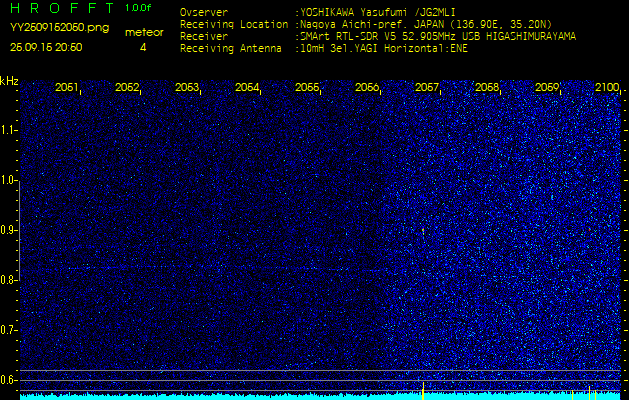Click the 0.8 frequency axis label
The width and height of the screenshot is (629, 400).
(8, 280)
